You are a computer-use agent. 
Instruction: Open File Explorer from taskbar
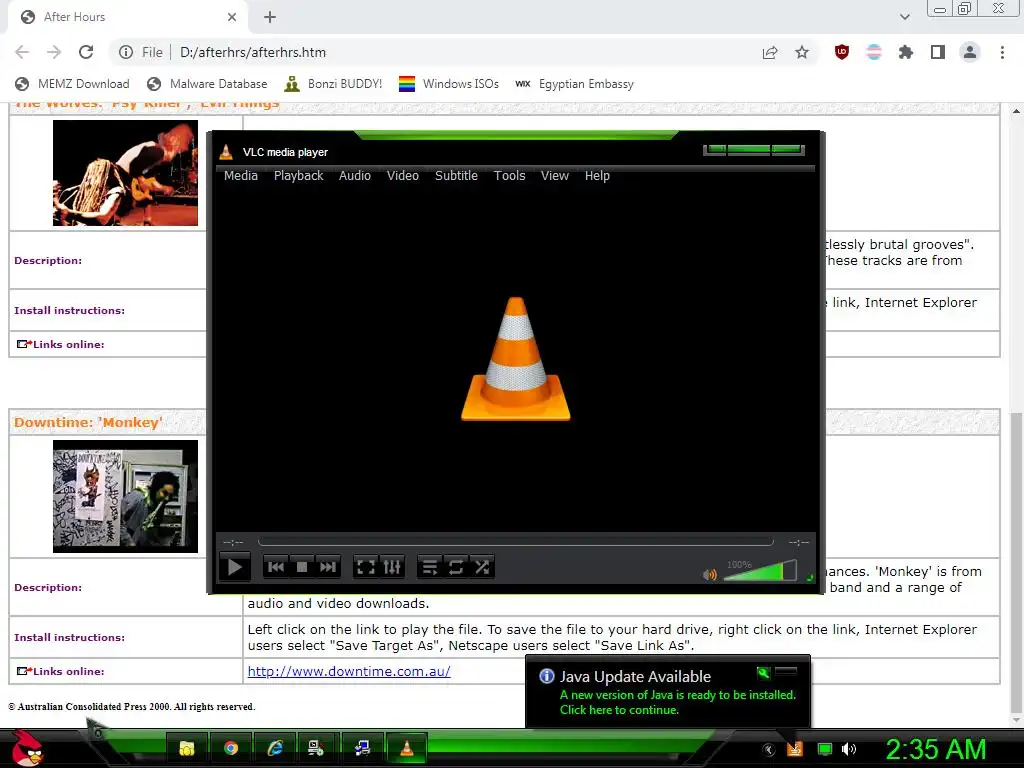(x=187, y=748)
